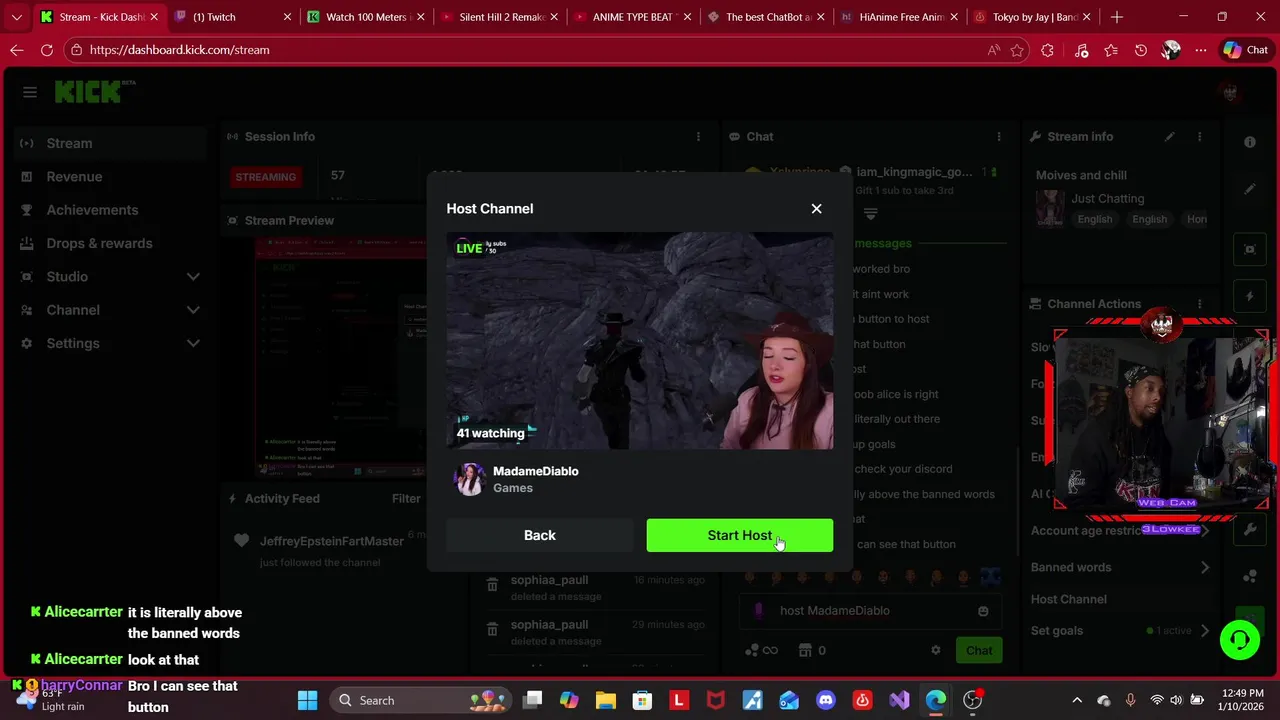Viewport: 1280px width, 720px height.
Task: Open the Session Info panel options menu
Action: click(x=698, y=136)
